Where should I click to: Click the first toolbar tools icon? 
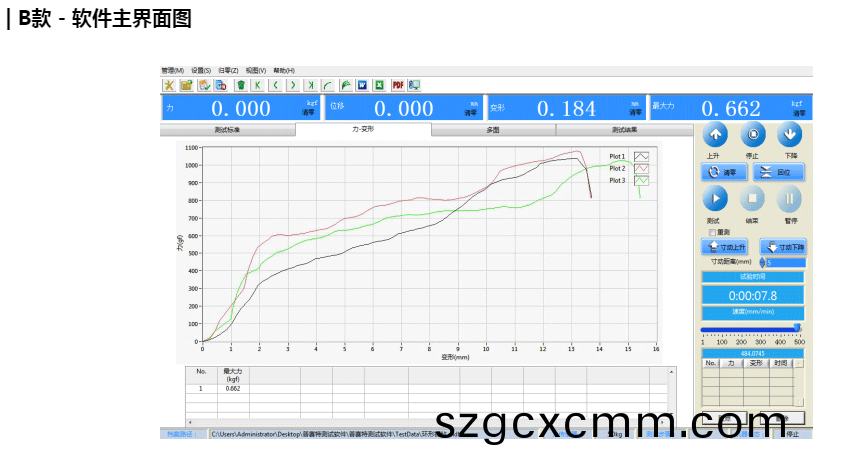coord(169,85)
